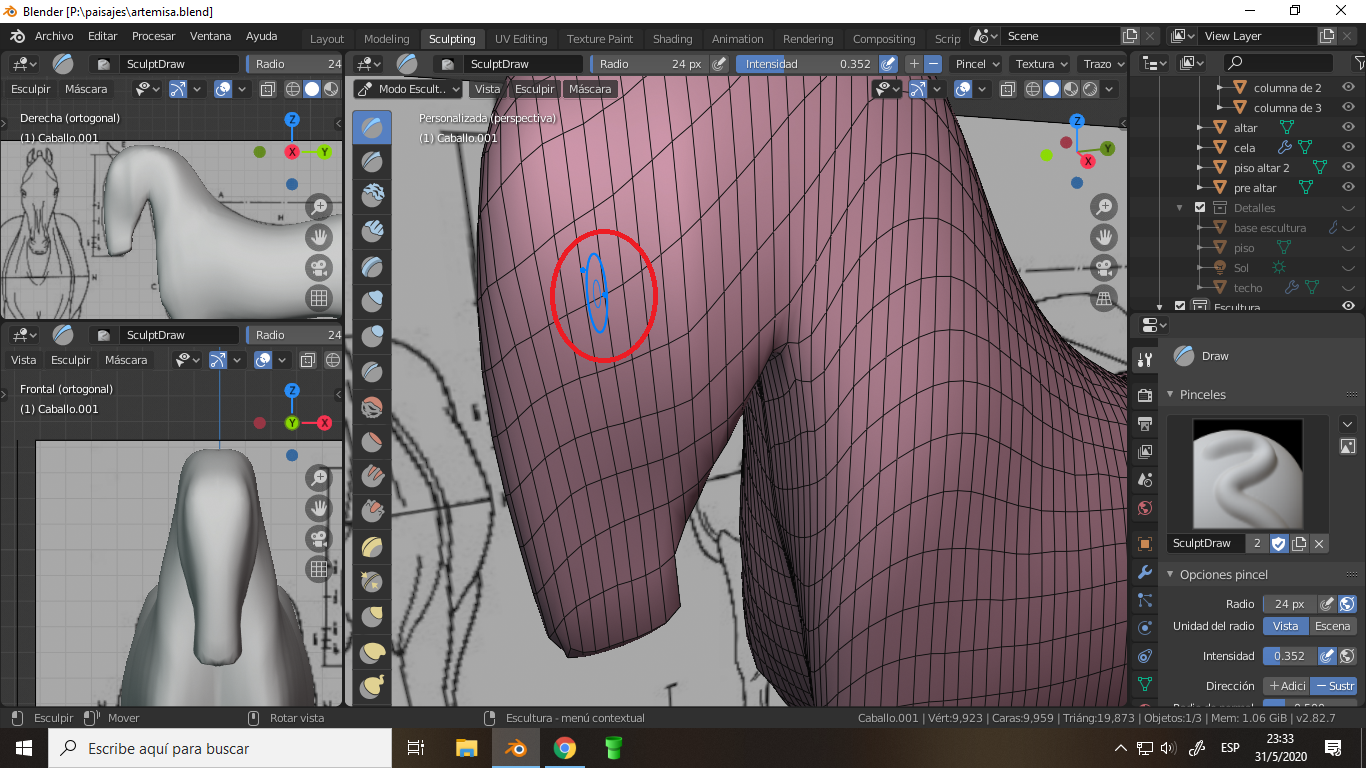Adjust the Intensidad slider in header
This screenshot has height=768, width=1366.
[806, 64]
